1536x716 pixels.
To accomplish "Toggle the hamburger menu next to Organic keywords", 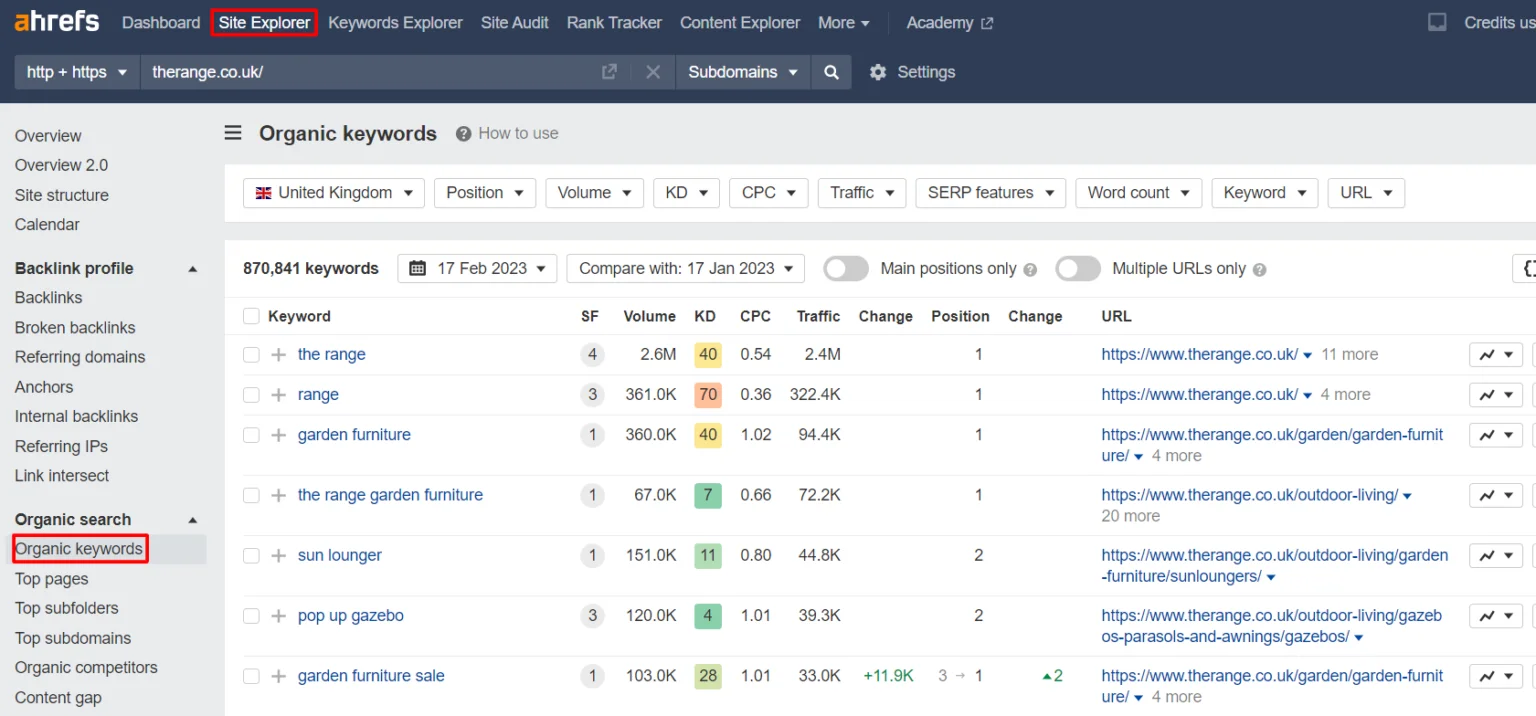I will point(233,133).
